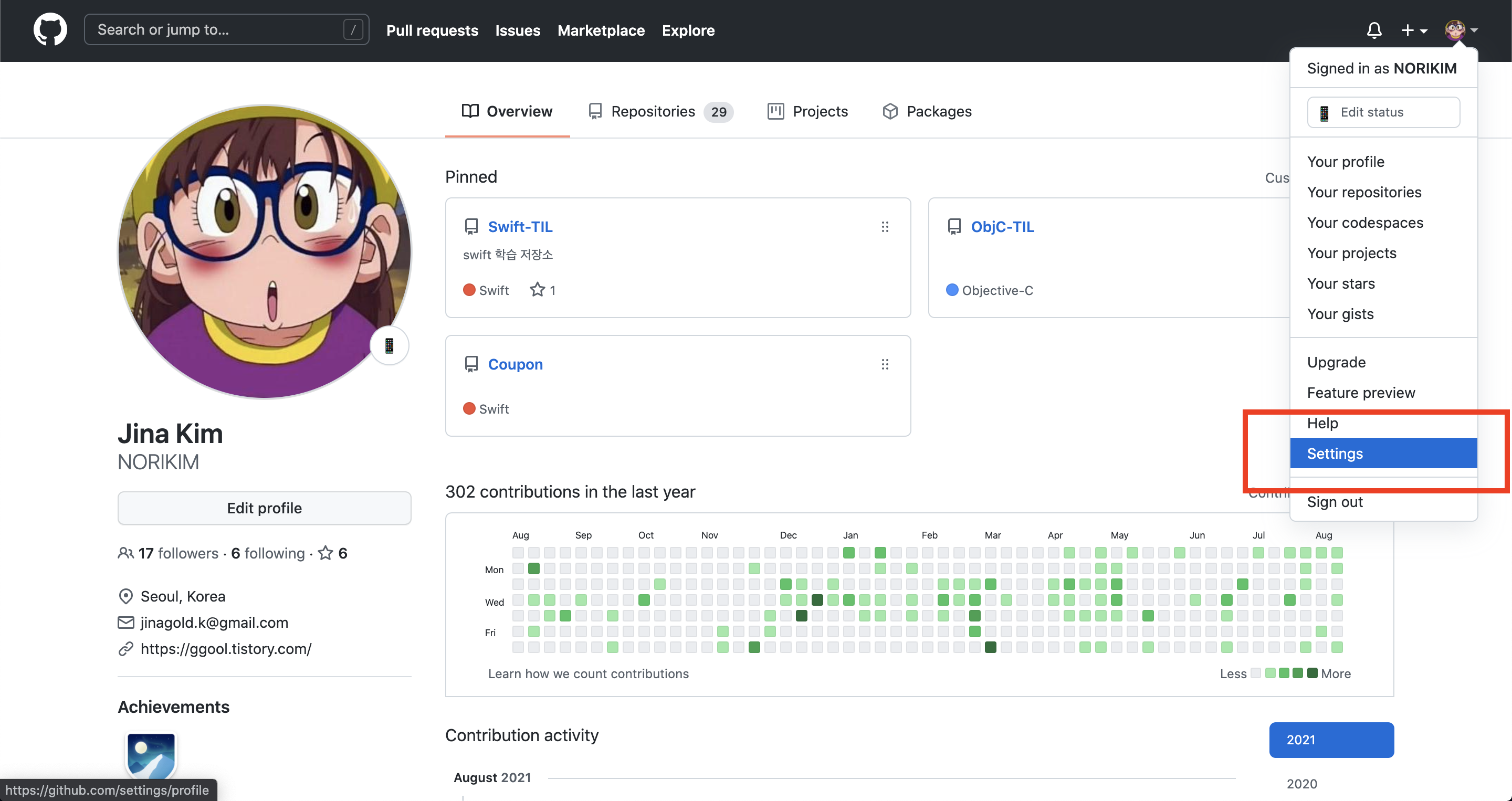This screenshot has height=801, width=1512.
Task: Click drag handle on Swift-TIL pinned card
Action: click(885, 227)
